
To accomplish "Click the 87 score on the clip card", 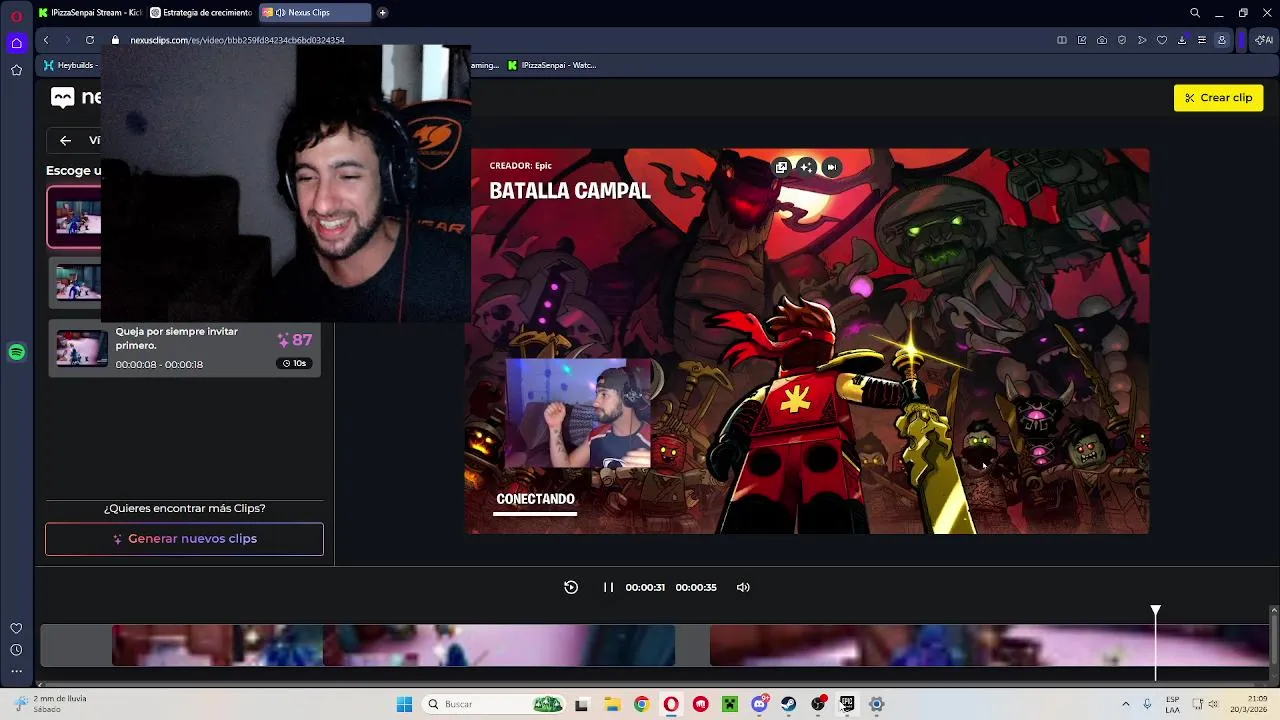I will point(295,340).
